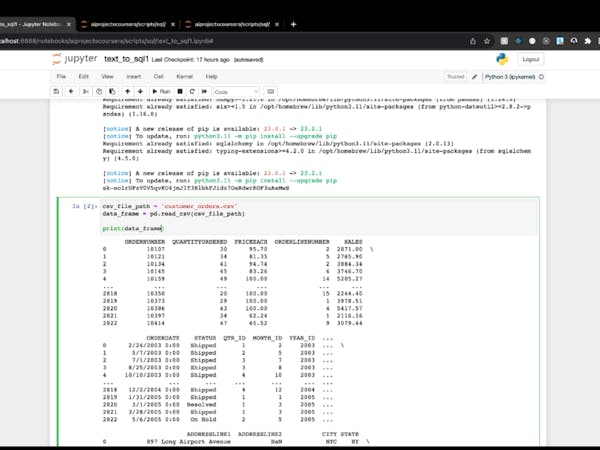Screen dimensions: 600x450
Task: Click the In [2] cell prompt
Action: click(85, 206)
